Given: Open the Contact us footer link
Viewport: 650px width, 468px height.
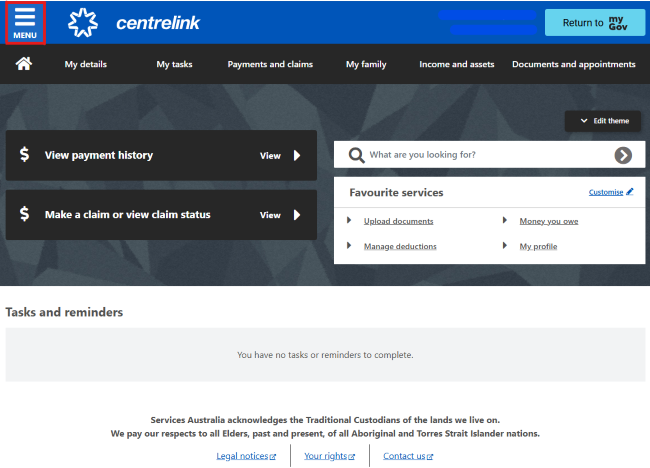Looking at the screenshot, I should point(407,456).
